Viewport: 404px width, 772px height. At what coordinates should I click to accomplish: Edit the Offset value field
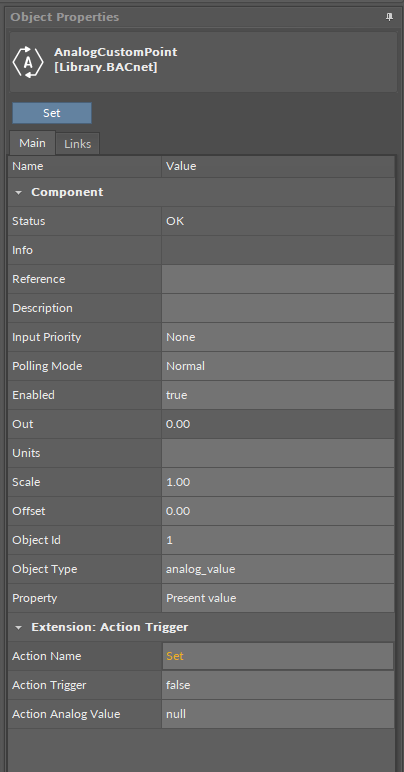(x=278, y=511)
